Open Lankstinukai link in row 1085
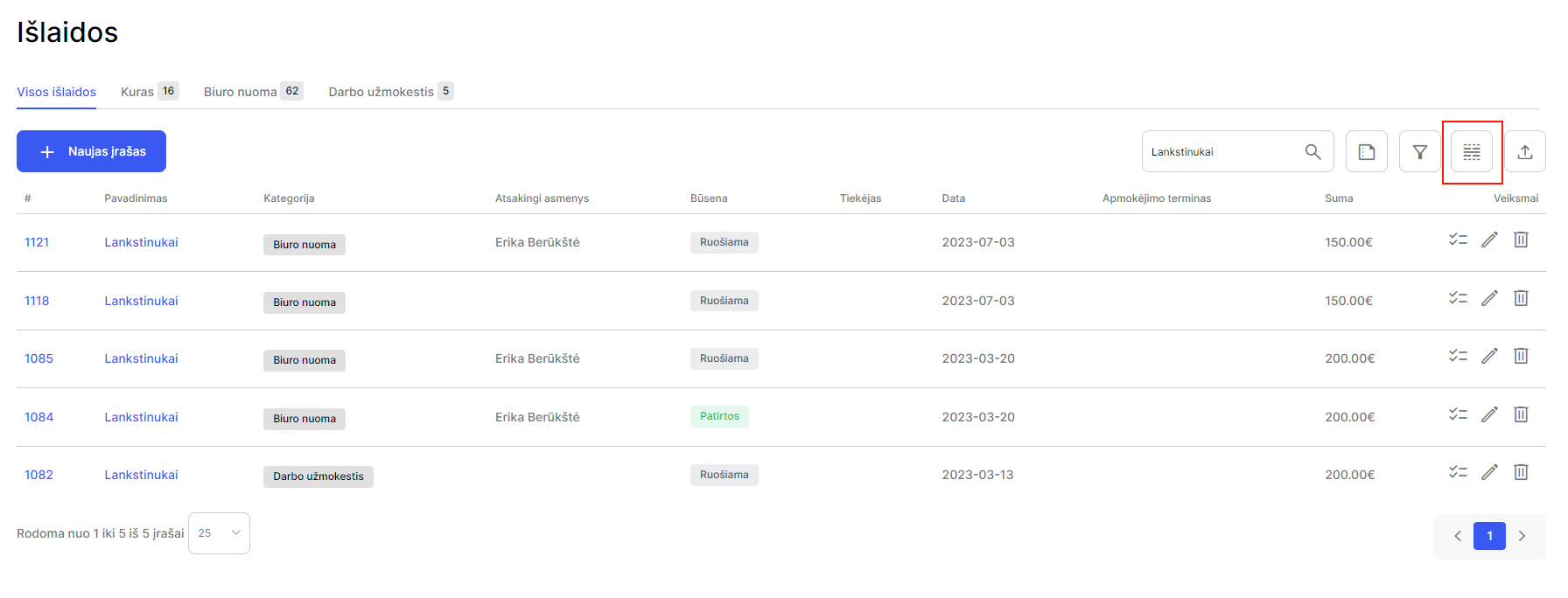1568x598 pixels. pos(141,358)
